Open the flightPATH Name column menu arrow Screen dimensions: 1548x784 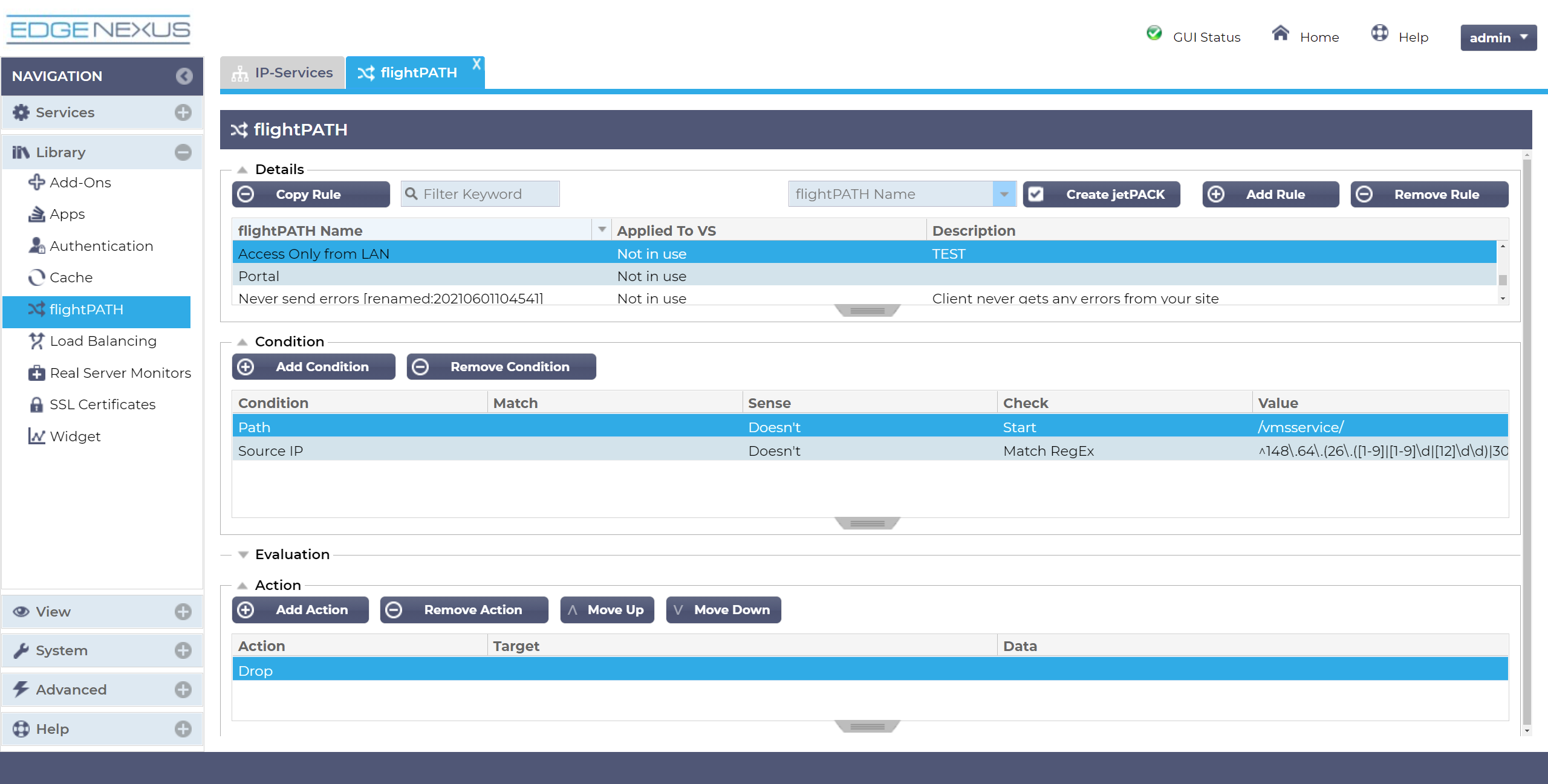(602, 230)
